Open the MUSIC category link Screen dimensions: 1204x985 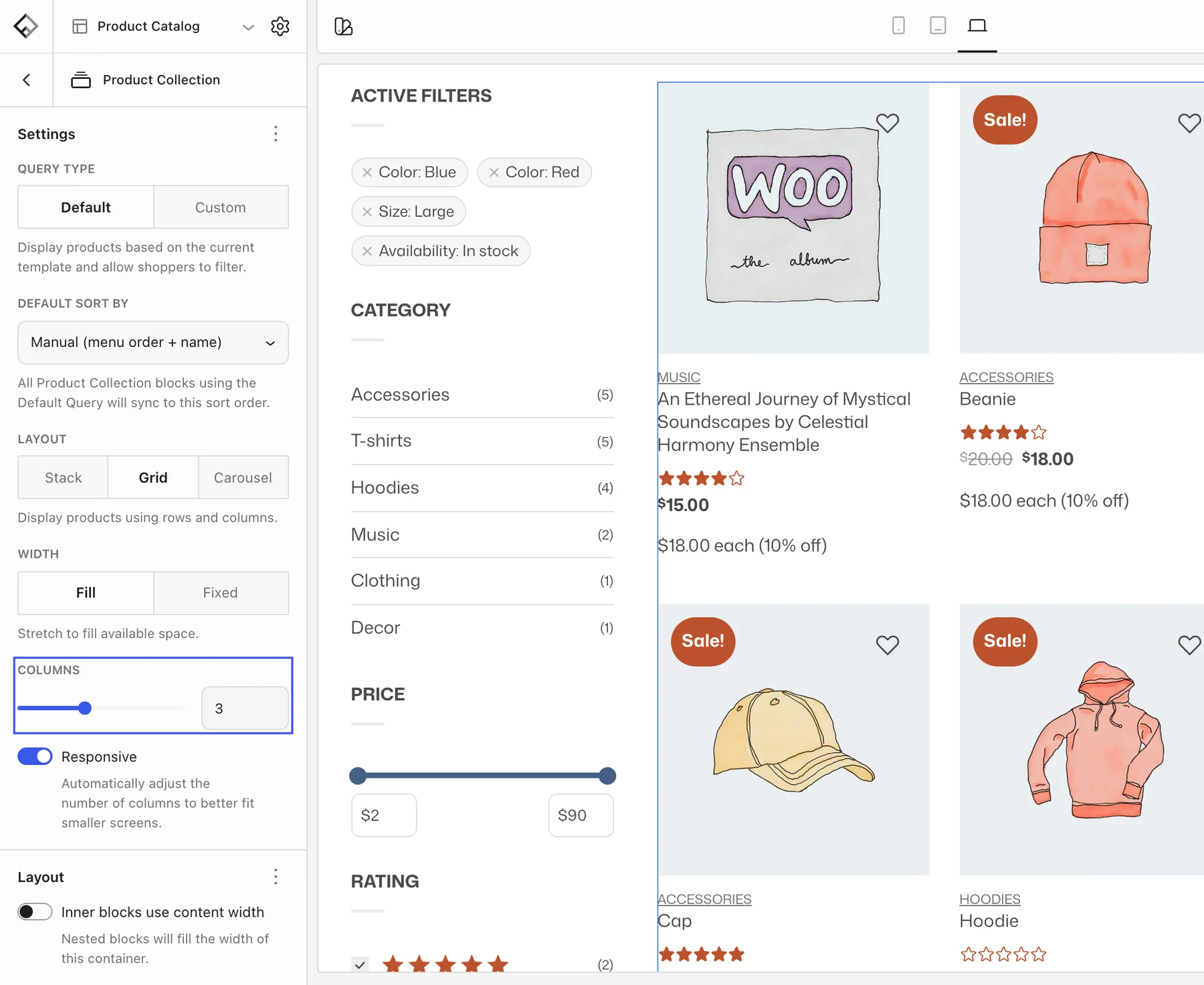(x=679, y=377)
